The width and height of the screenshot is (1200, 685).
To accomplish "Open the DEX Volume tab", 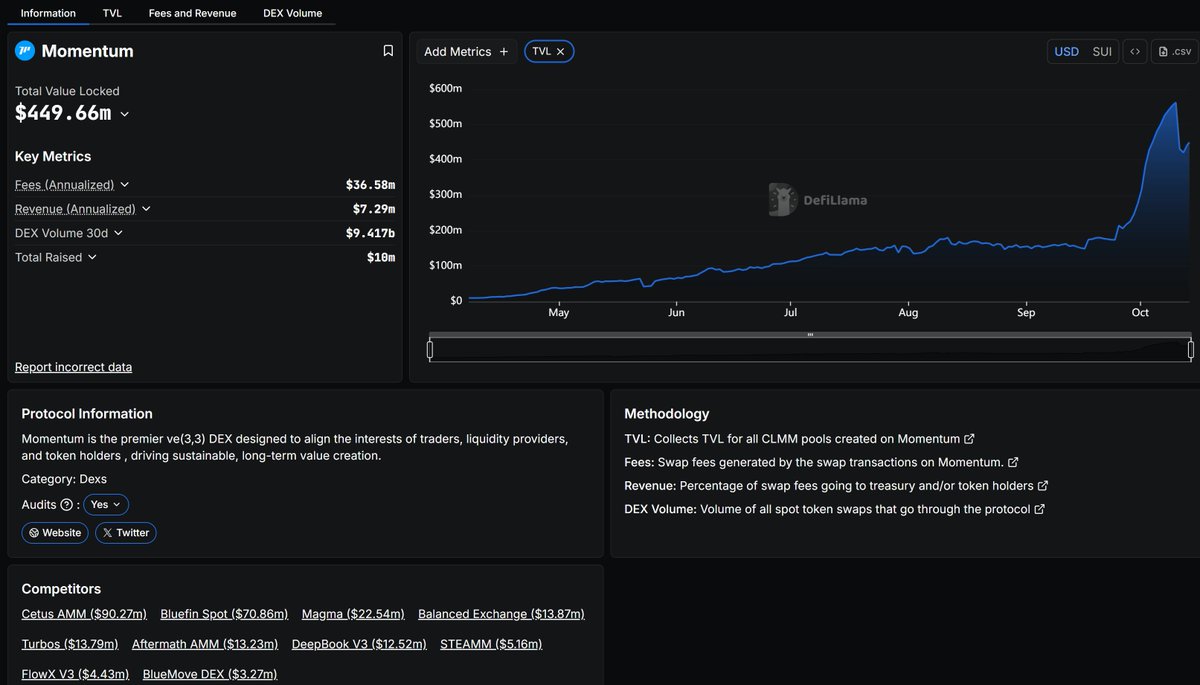I will click(292, 13).
